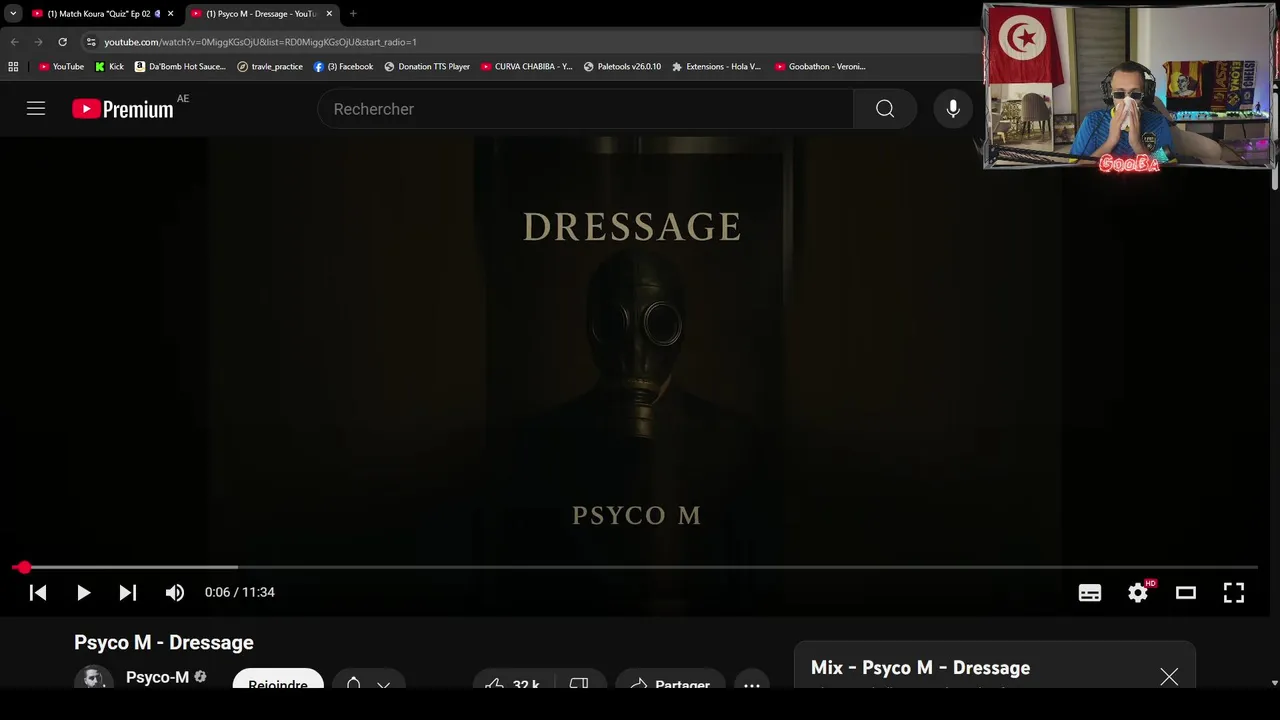Click the video title Psyco M - Dressage
This screenshot has height=720, width=1280.
[x=164, y=642]
